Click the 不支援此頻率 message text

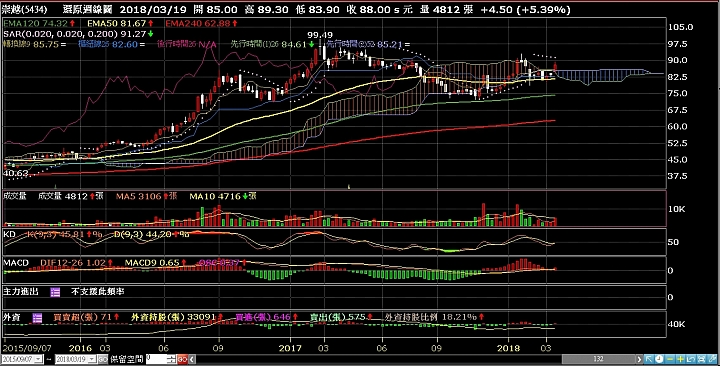[97, 292]
